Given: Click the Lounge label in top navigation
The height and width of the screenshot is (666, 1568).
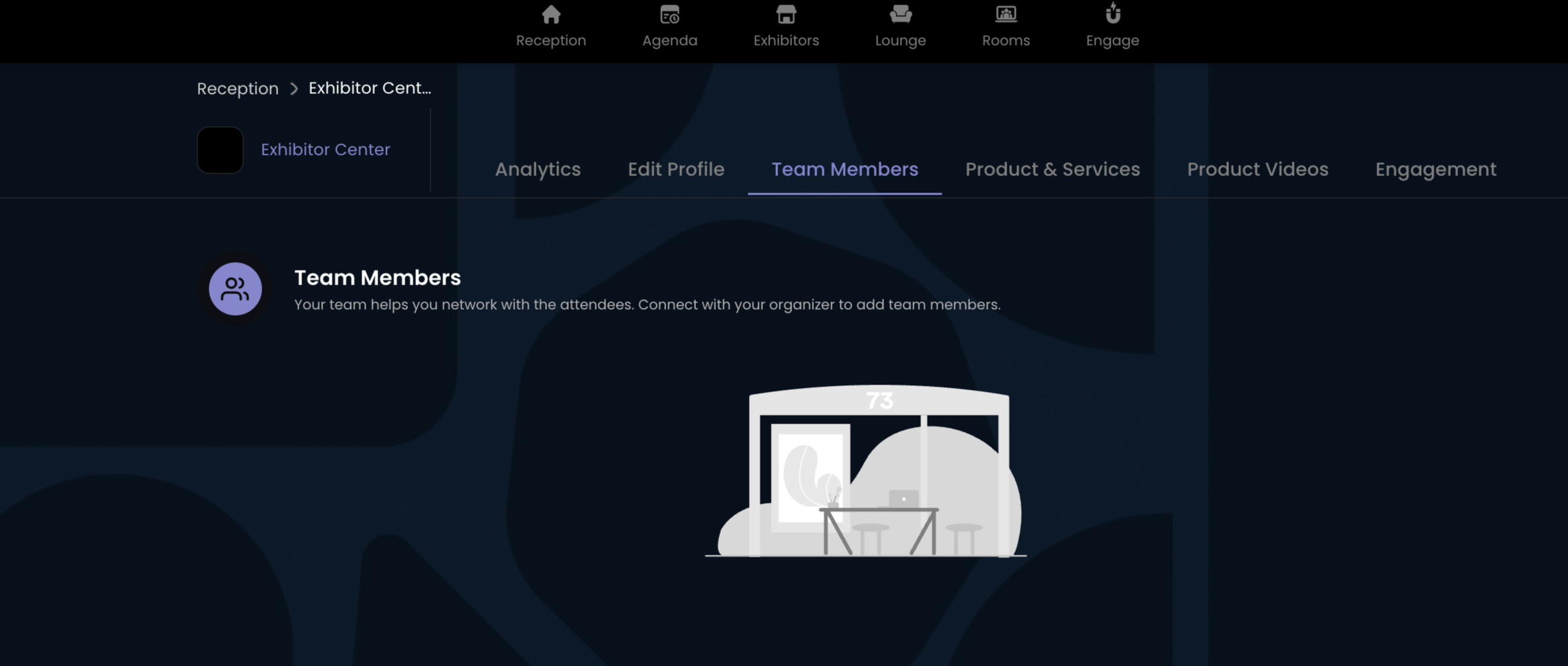Looking at the screenshot, I should pos(901,41).
